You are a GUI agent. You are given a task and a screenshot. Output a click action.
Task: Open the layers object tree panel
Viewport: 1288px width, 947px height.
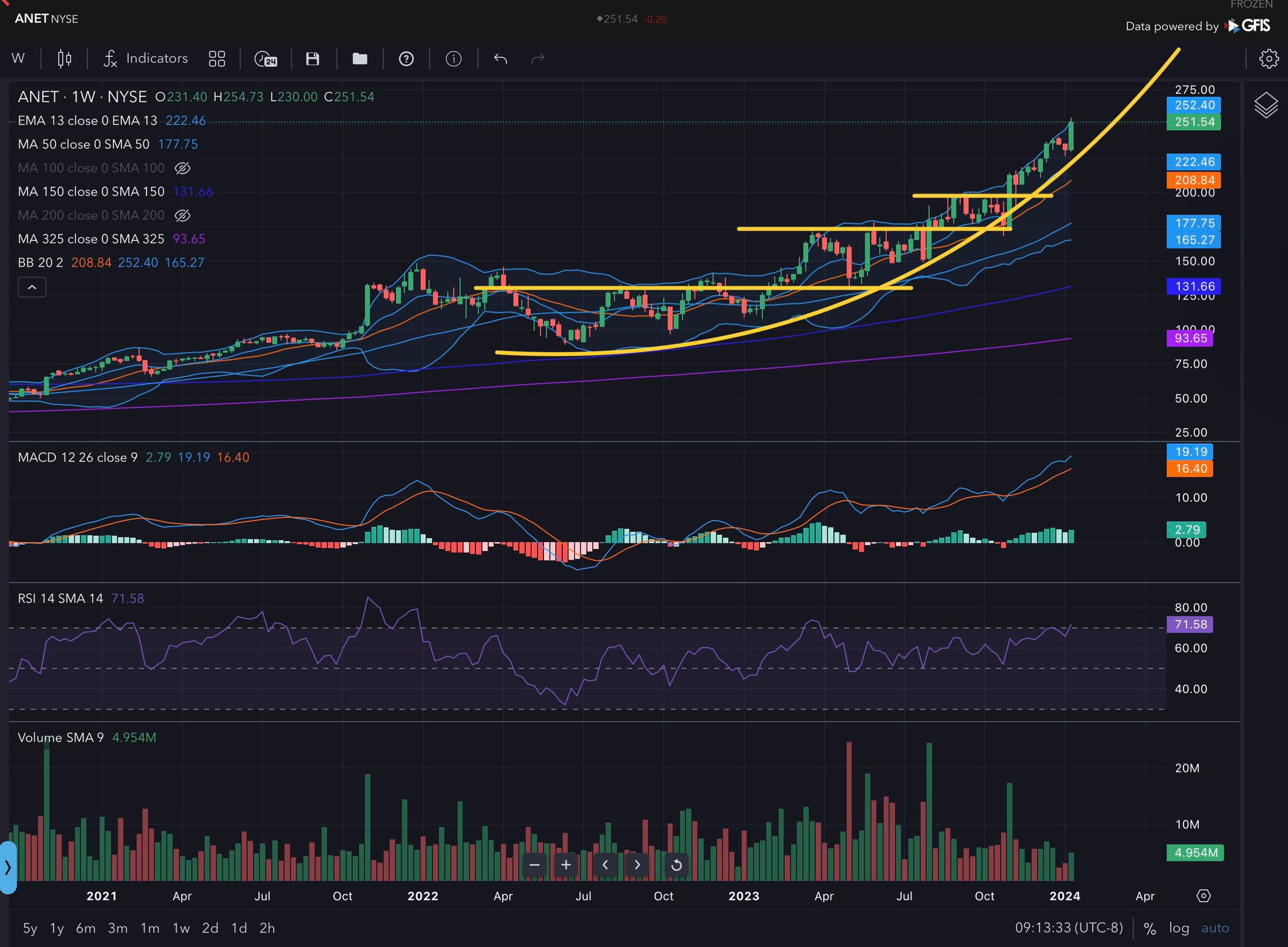1266,105
